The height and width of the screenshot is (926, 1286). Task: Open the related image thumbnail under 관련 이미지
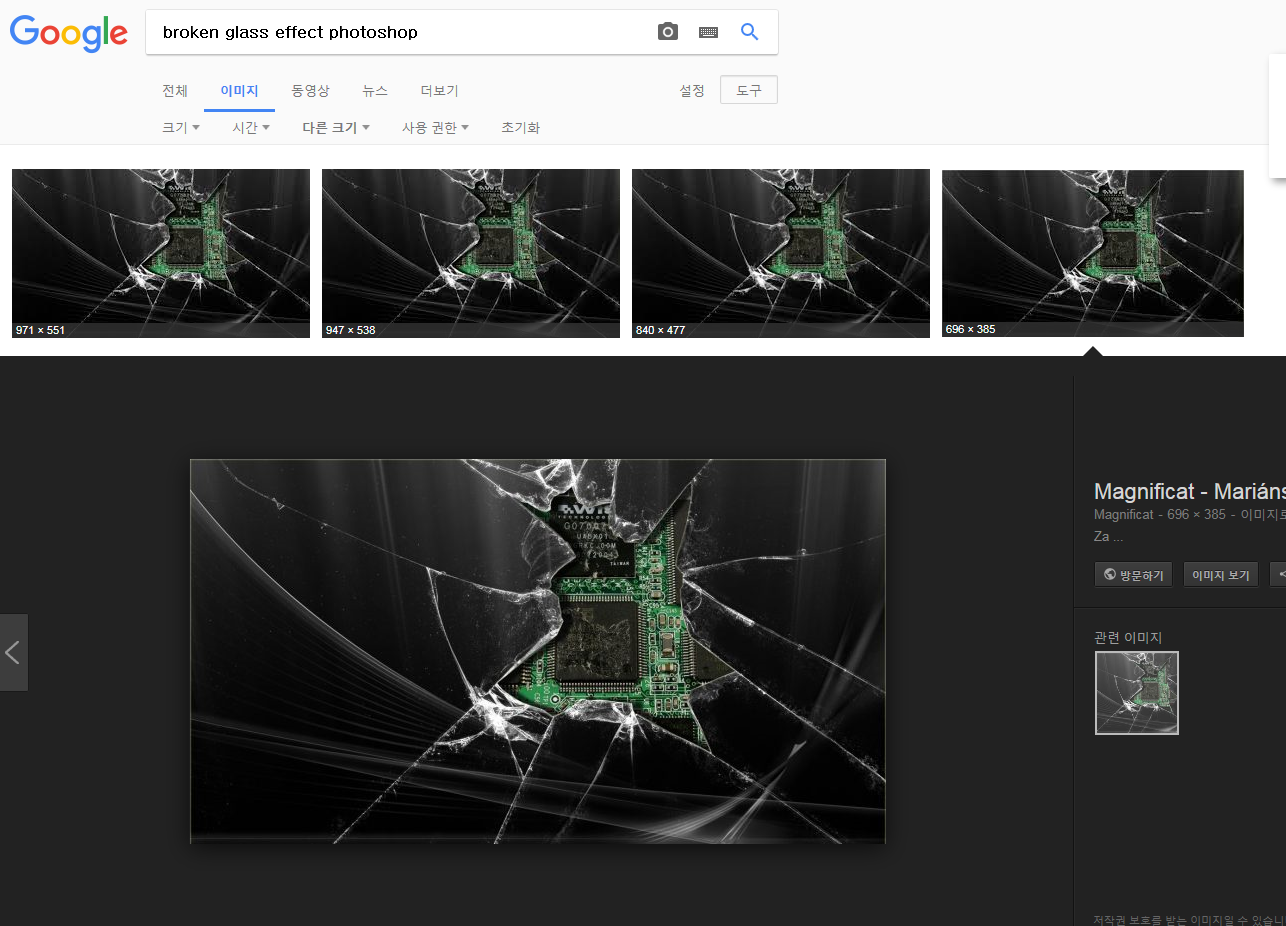tap(1137, 693)
